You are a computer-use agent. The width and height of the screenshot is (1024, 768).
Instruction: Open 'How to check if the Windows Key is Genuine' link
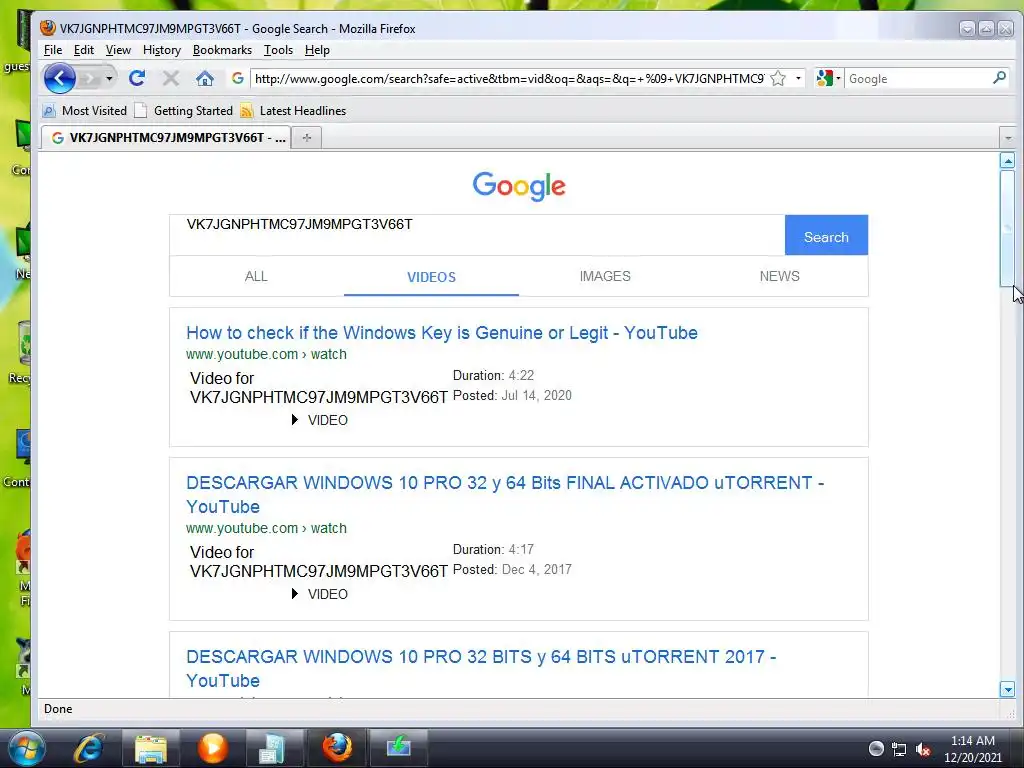[x=441, y=333]
